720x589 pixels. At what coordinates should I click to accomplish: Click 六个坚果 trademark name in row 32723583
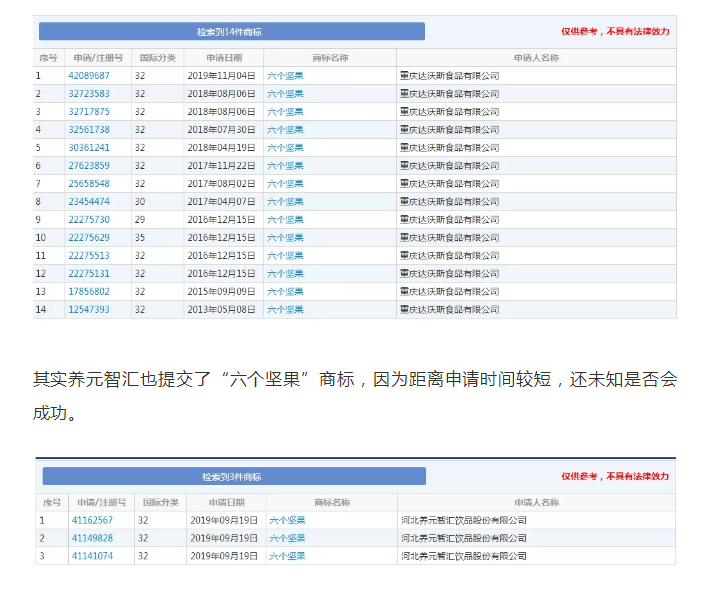point(285,94)
